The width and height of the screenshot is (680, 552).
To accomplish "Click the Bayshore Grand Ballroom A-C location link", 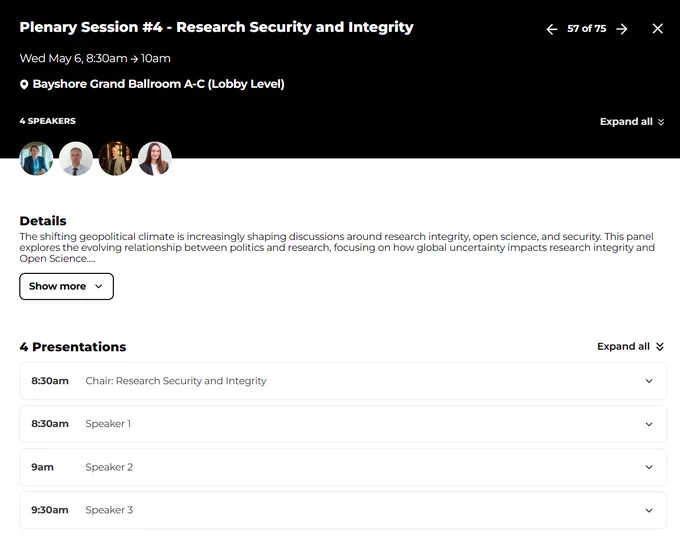I will pyautogui.click(x=159, y=84).
